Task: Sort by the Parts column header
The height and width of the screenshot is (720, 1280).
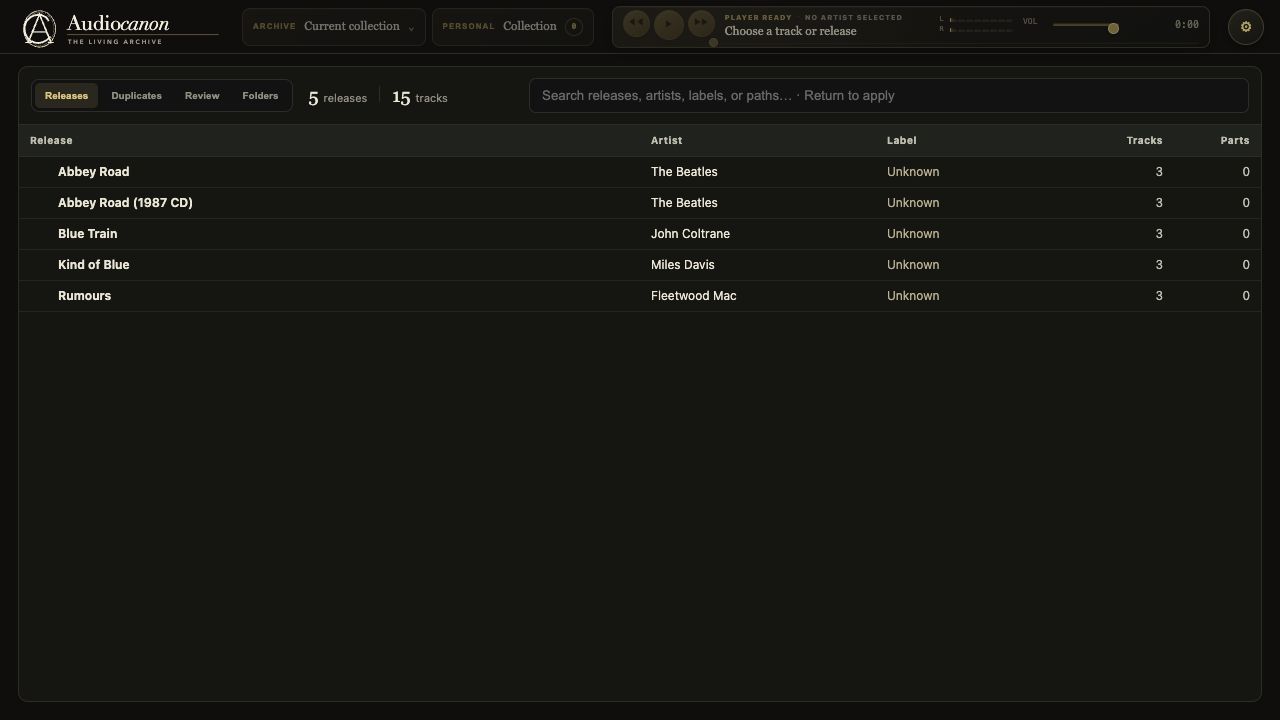Action: click(x=1235, y=141)
